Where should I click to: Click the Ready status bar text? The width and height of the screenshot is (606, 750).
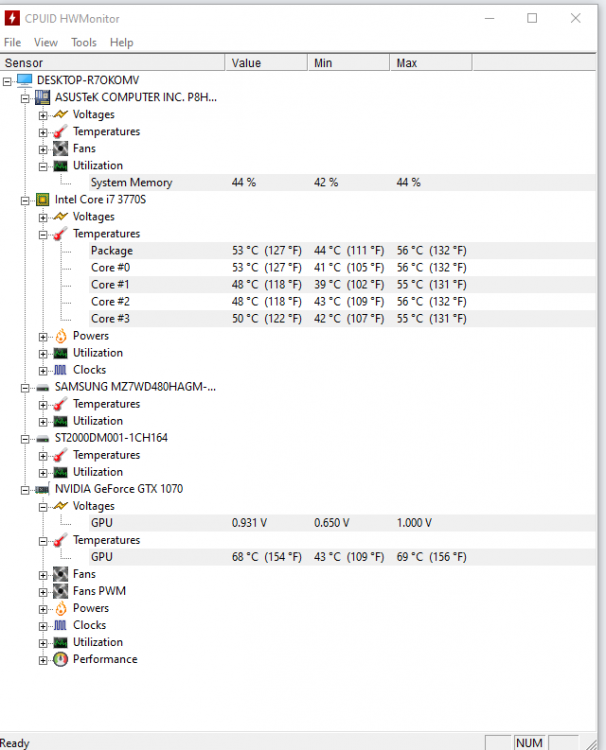pos(15,743)
